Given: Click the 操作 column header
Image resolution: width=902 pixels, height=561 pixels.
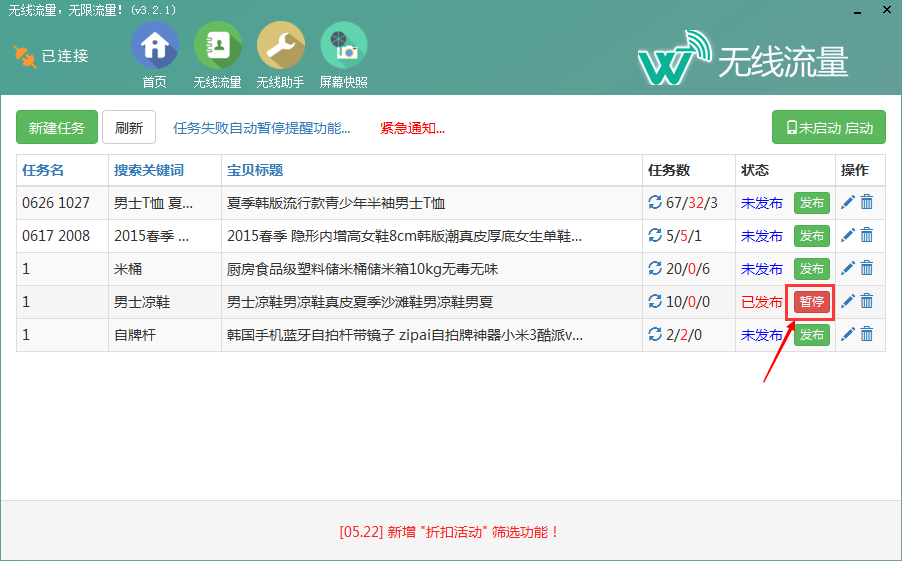Looking at the screenshot, I should 855,170.
